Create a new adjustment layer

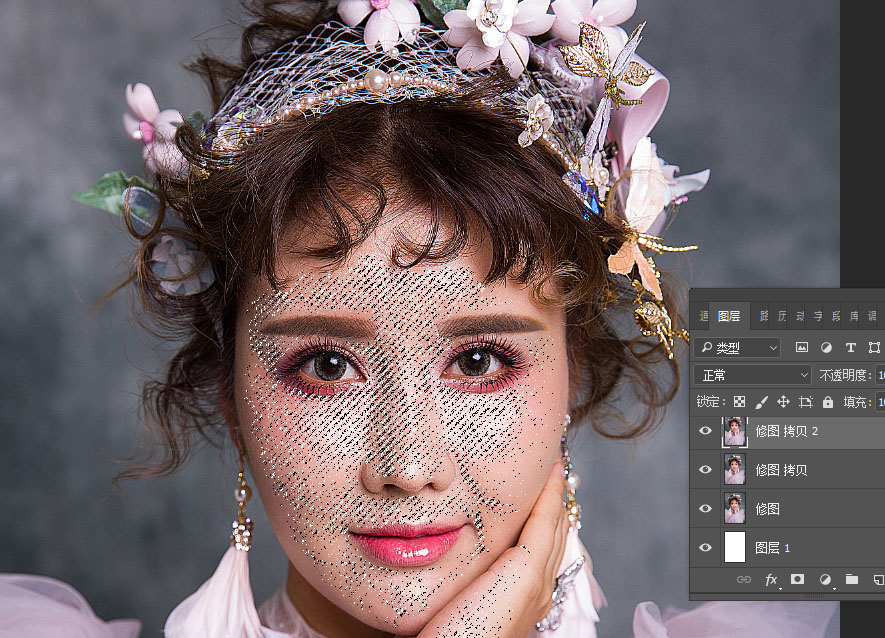[825, 580]
